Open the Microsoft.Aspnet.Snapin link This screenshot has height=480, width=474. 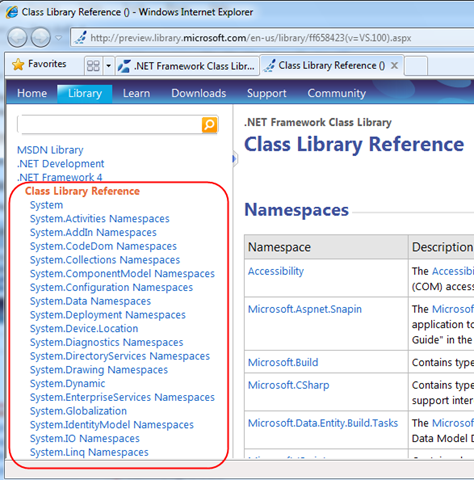click(x=305, y=309)
